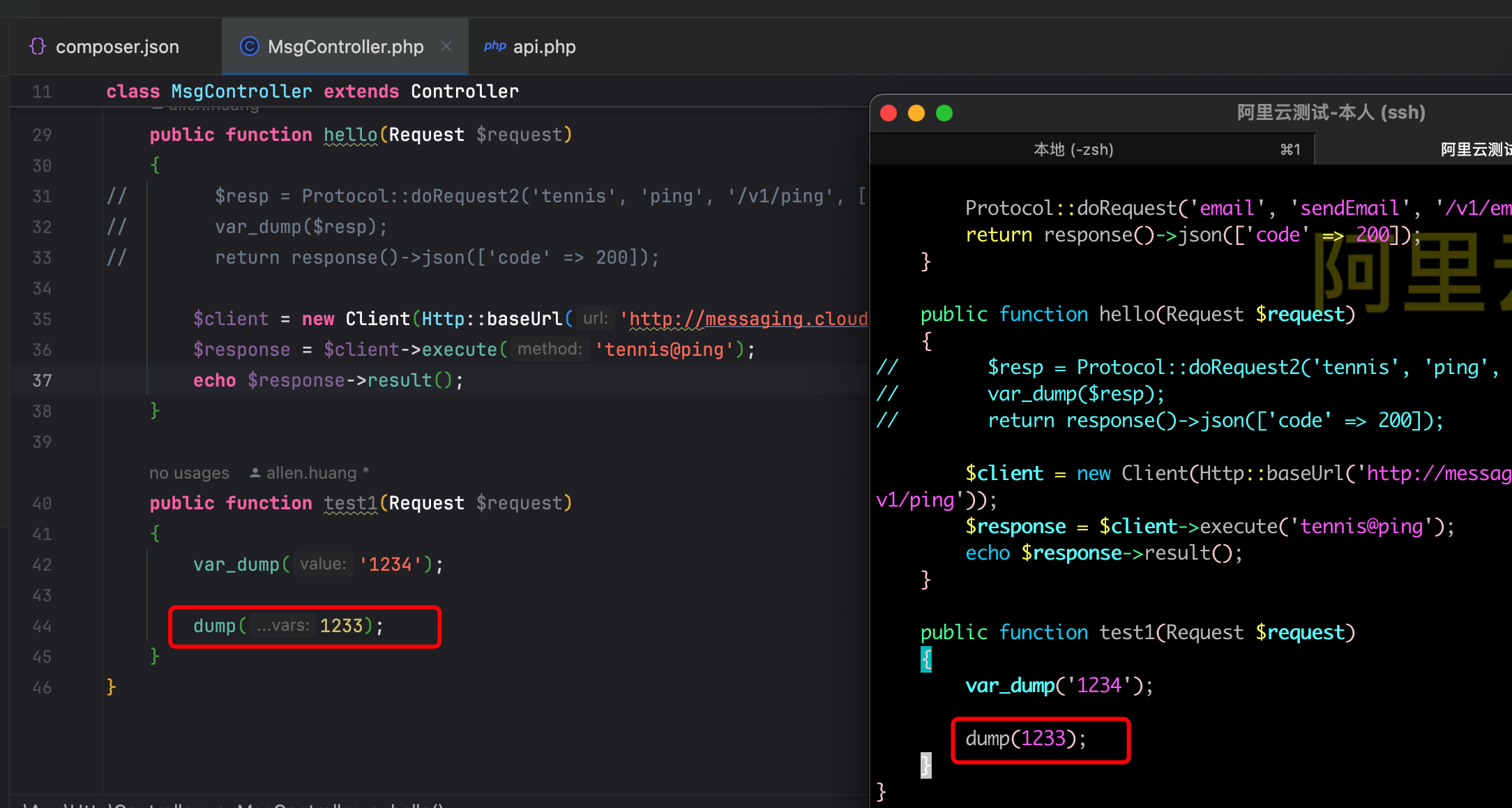Click the hello function name in editor

point(350,135)
